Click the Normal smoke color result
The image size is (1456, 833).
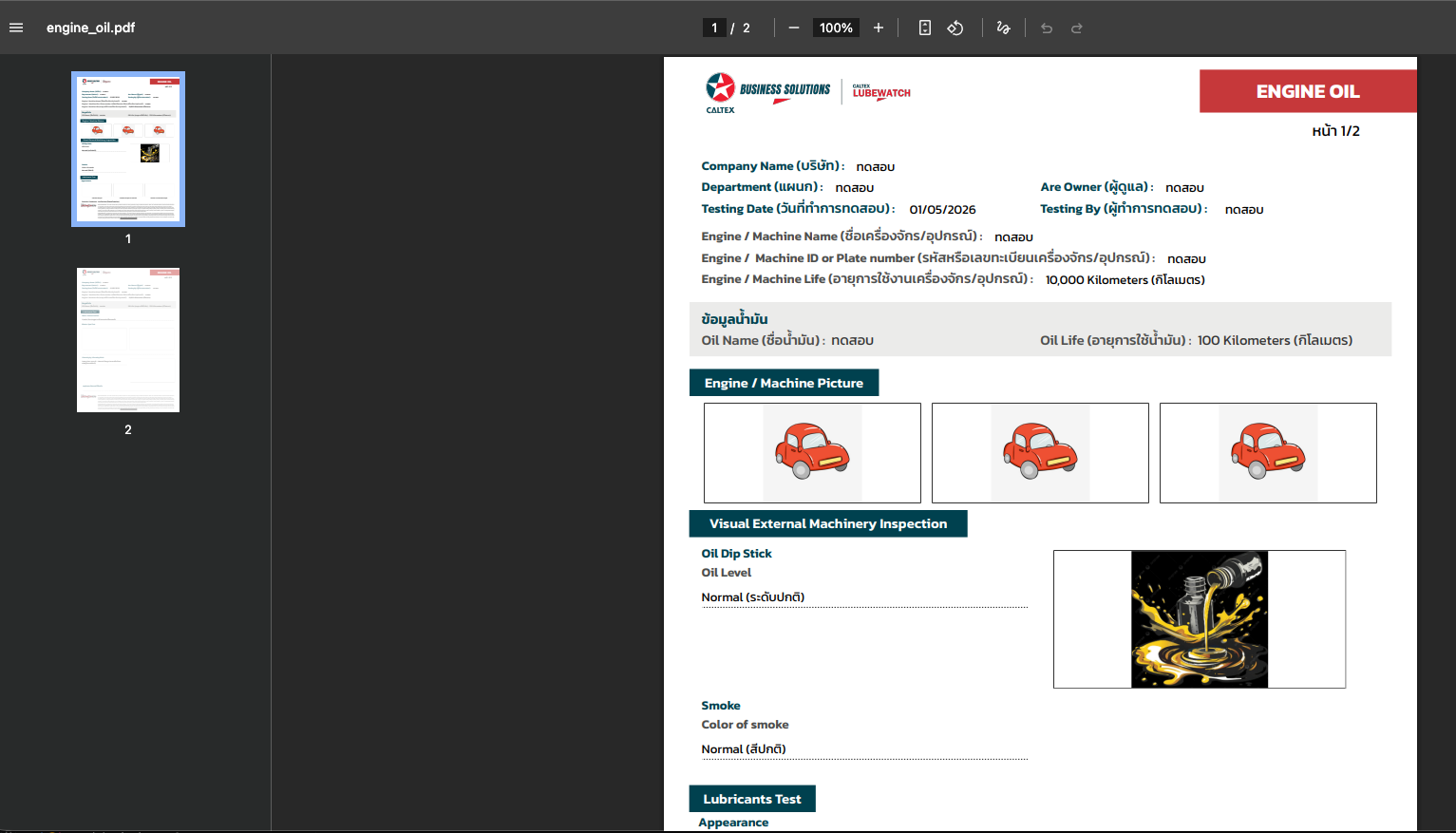pyautogui.click(x=744, y=749)
